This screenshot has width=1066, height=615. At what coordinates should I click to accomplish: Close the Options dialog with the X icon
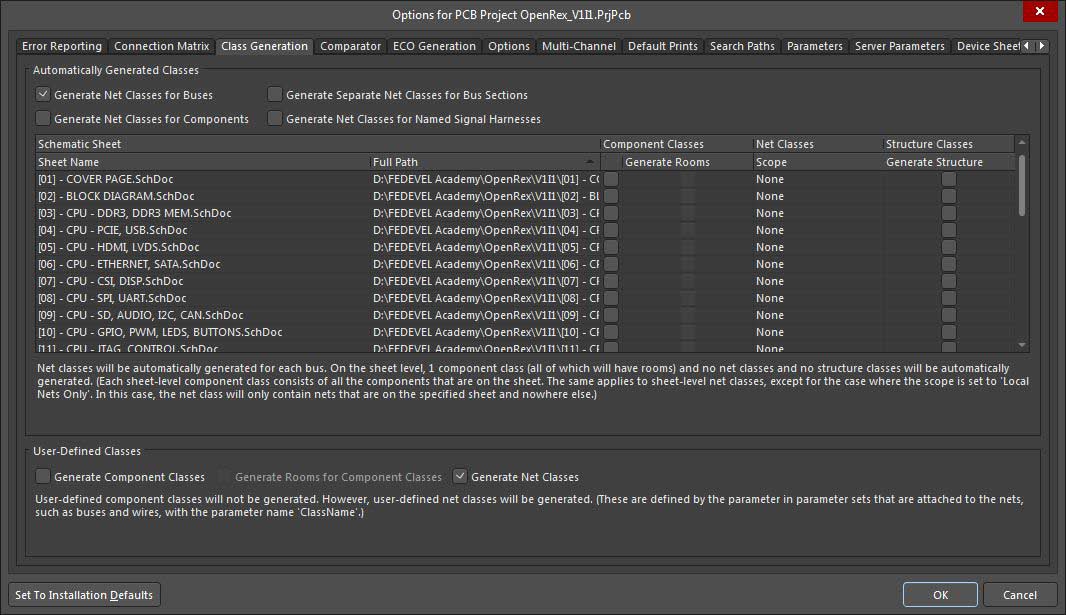(x=1040, y=14)
